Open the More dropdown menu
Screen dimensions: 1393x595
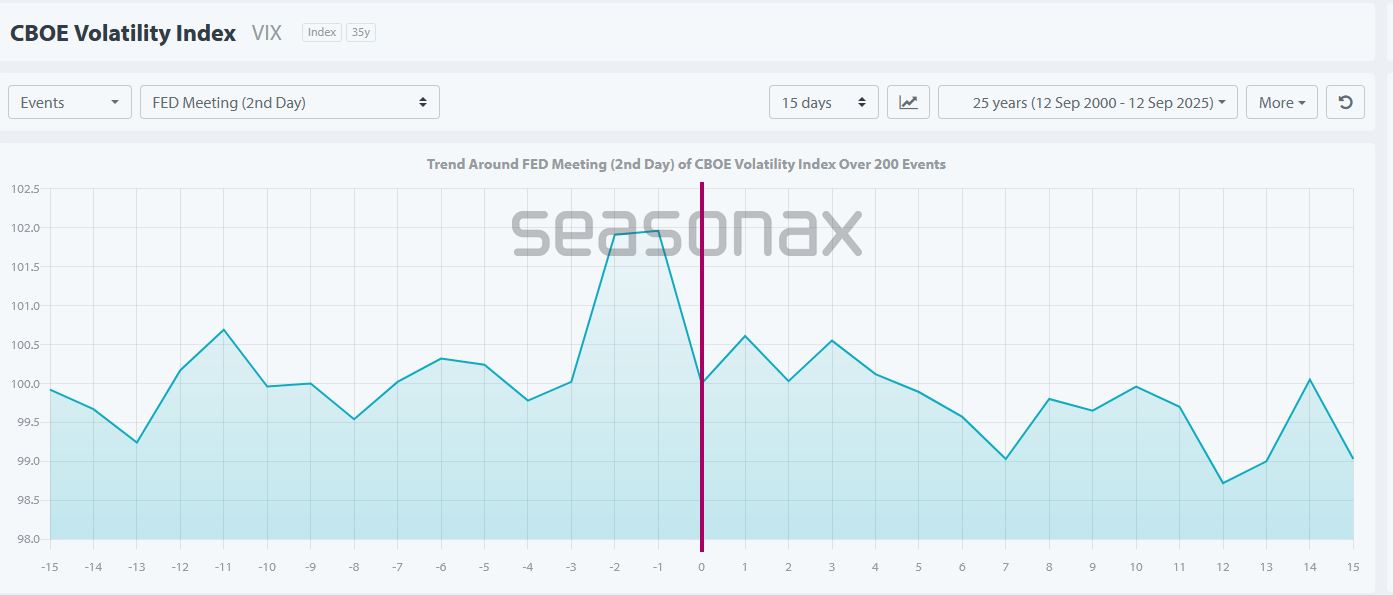click(x=1282, y=102)
